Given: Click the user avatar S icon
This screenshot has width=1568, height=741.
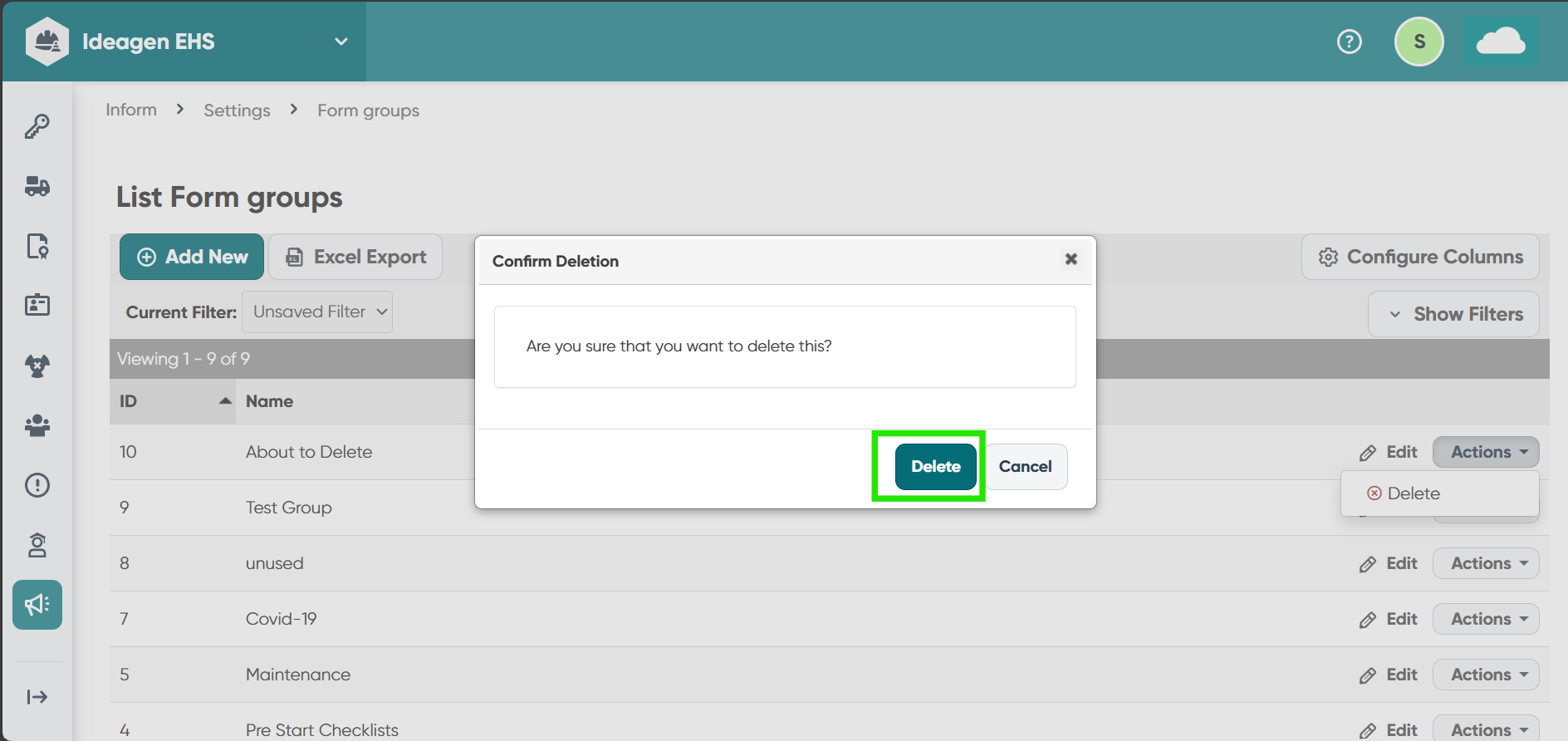Looking at the screenshot, I should coord(1419,42).
